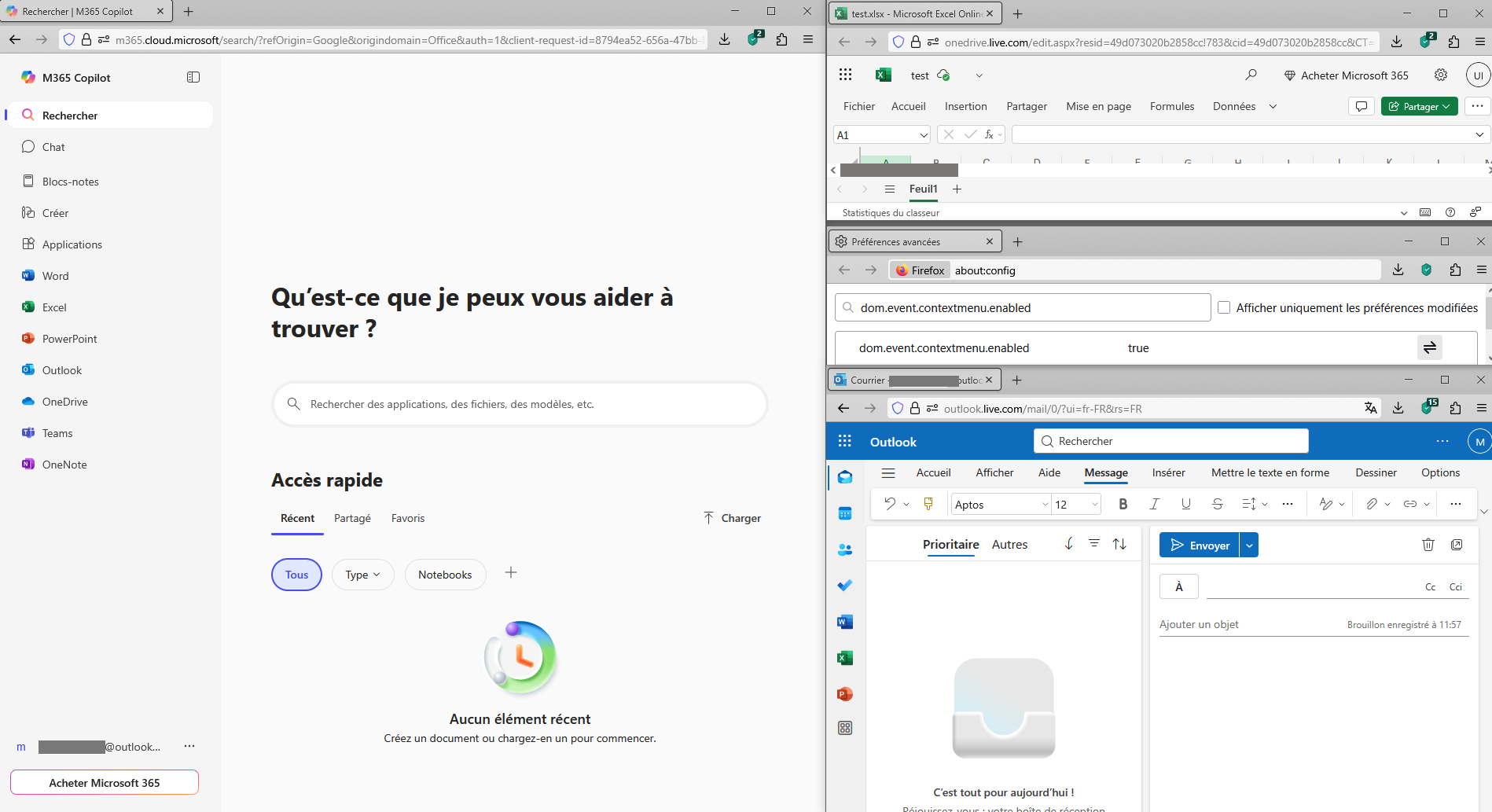1492x812 pixels.
Task: Click Acheter Microsoft 365 in Copilot sidebar
Action: point(105,783)
